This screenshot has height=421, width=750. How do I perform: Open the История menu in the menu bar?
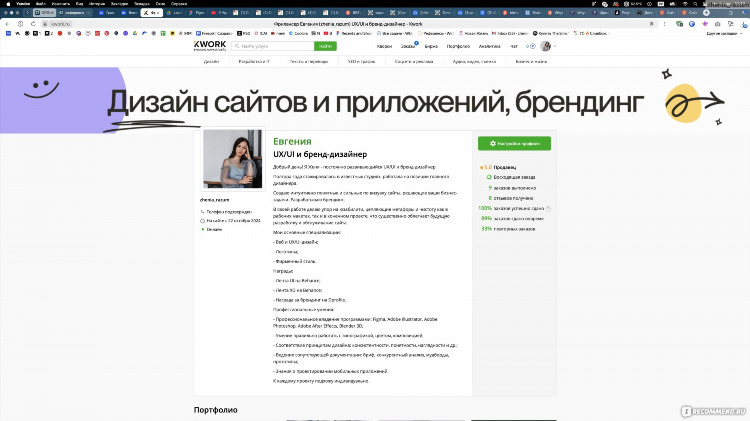tap(97, 3)
